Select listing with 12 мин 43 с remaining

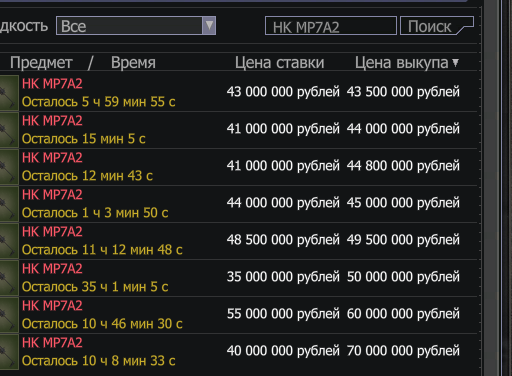[x=238, y=166]
